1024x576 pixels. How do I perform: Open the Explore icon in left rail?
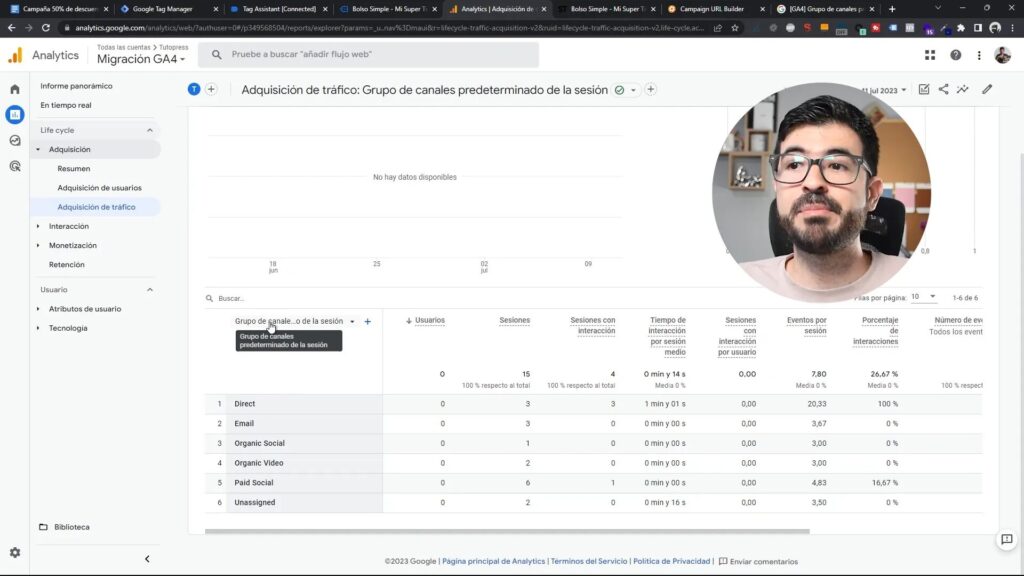pyautogui.click(x=15, y=140)
